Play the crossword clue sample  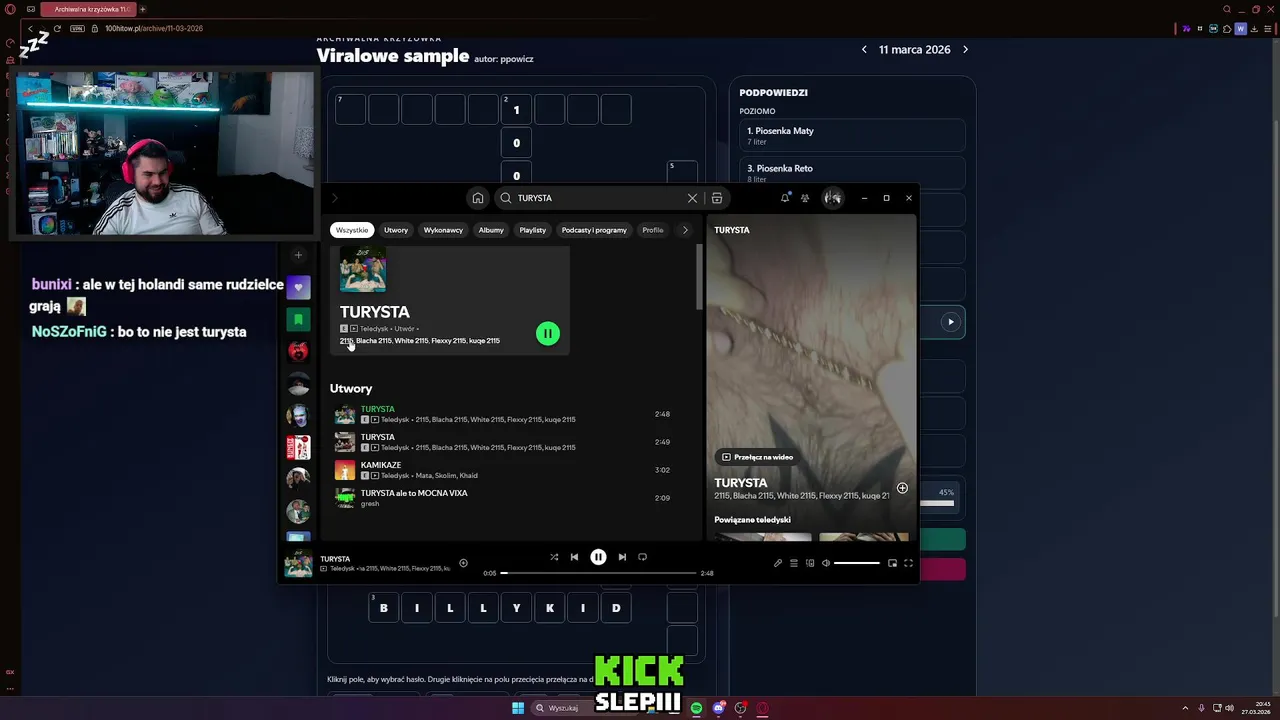coord(950,322)
